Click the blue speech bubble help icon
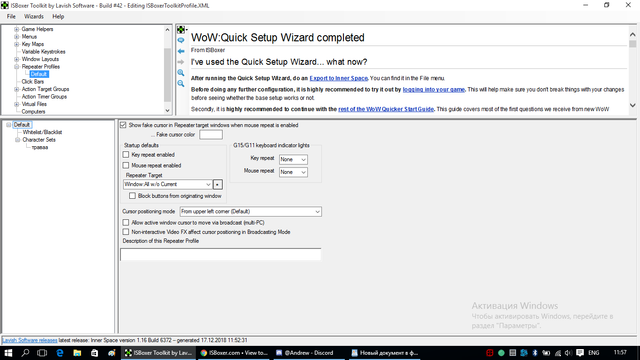This screenshot has width=640, height=360. coord(181,40)
